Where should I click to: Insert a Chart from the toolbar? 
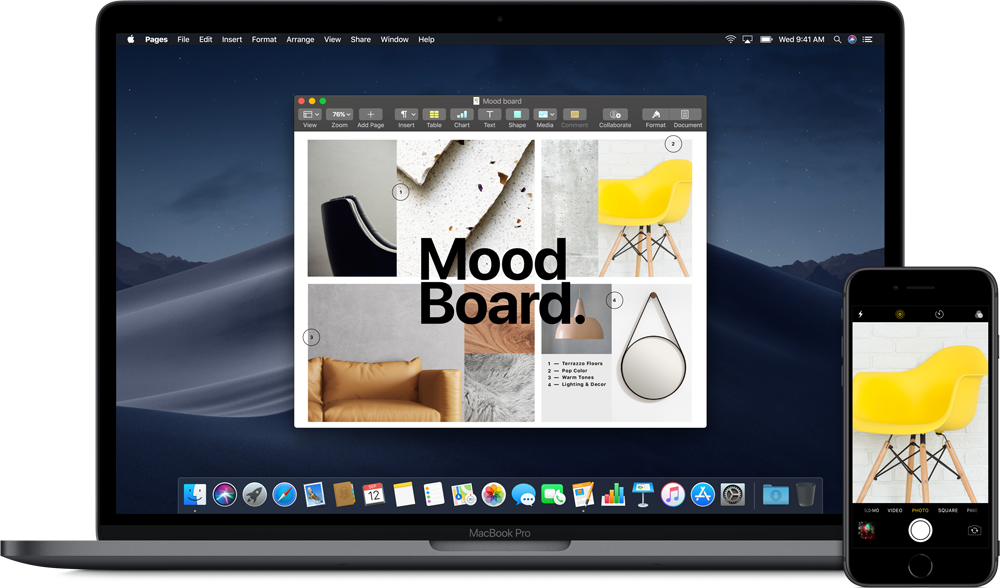pyautogui.click(x=461, y=115)
